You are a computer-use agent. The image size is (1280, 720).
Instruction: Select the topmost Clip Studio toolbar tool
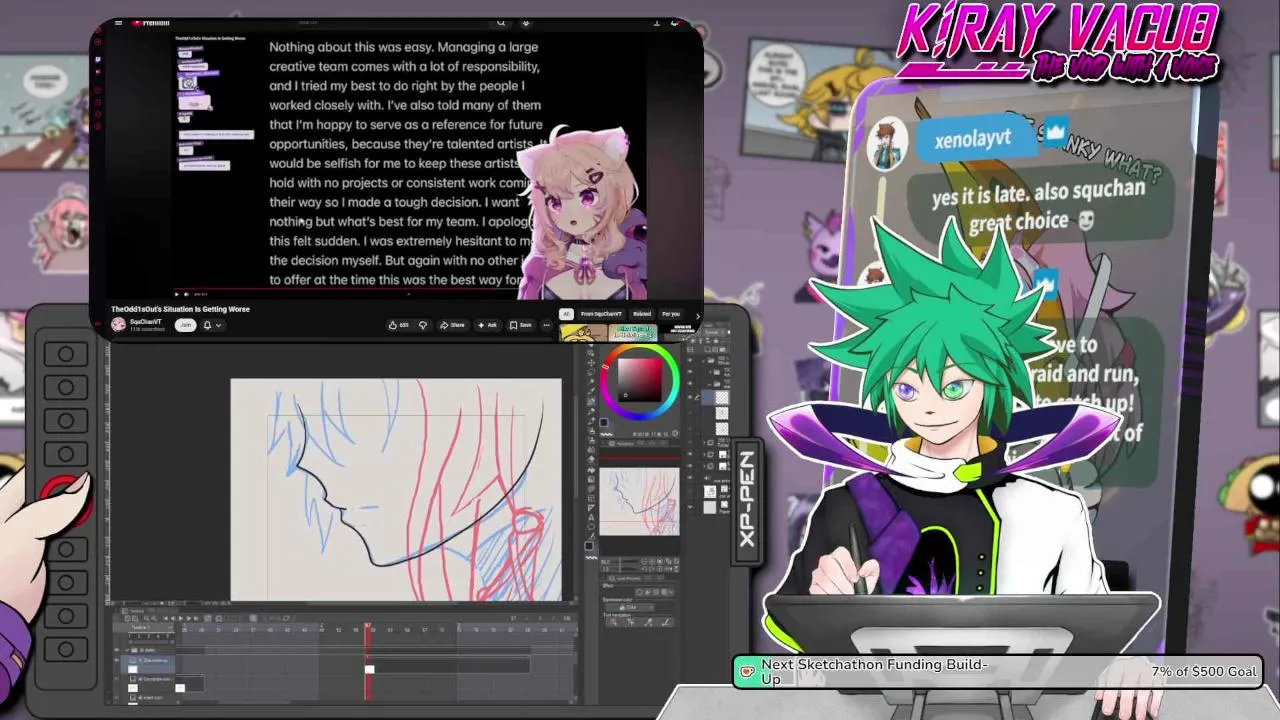coord(591,347)
